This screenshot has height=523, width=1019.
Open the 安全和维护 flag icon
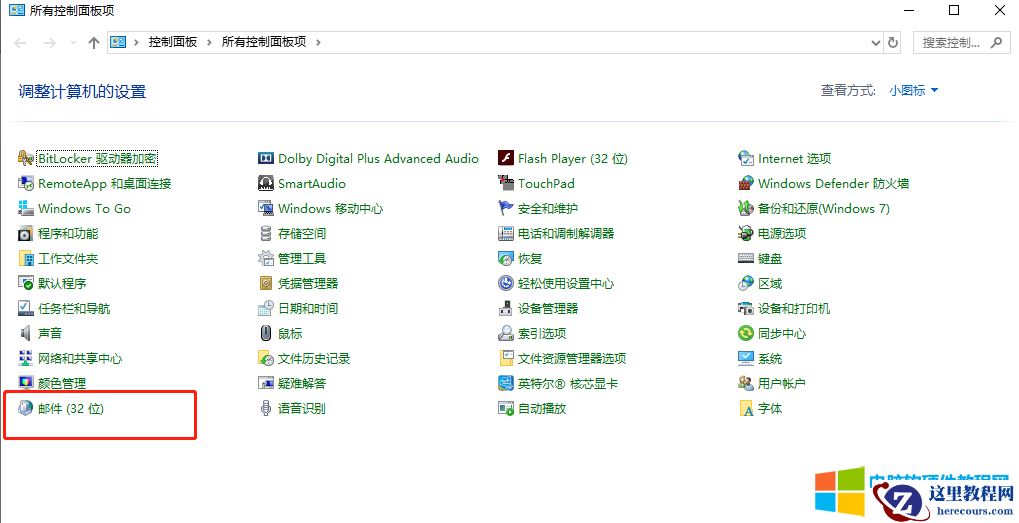[506, 208]
